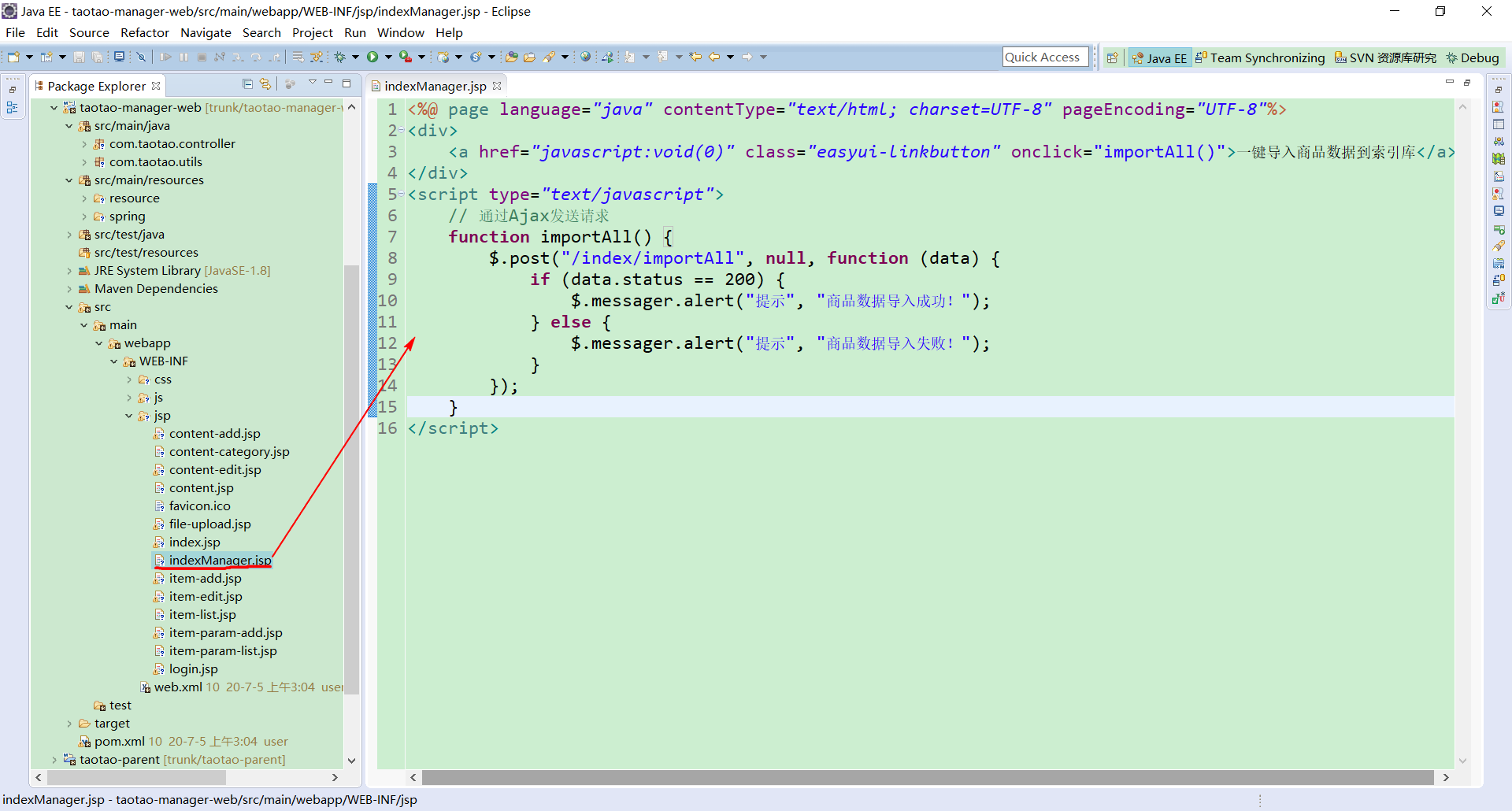Click the Search flashlight toolbar icon
This screenshot has height=811, width=1512.
click(549, 57)
